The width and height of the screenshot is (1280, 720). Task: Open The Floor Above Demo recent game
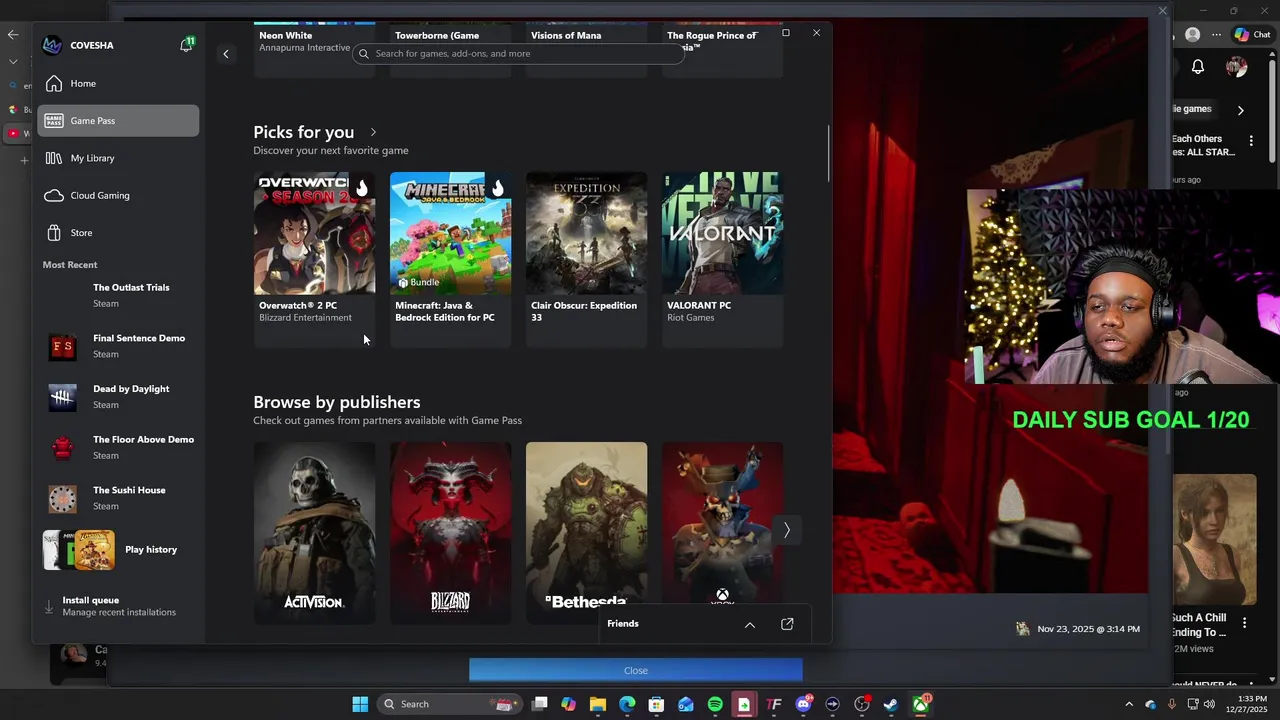(120, 447)
